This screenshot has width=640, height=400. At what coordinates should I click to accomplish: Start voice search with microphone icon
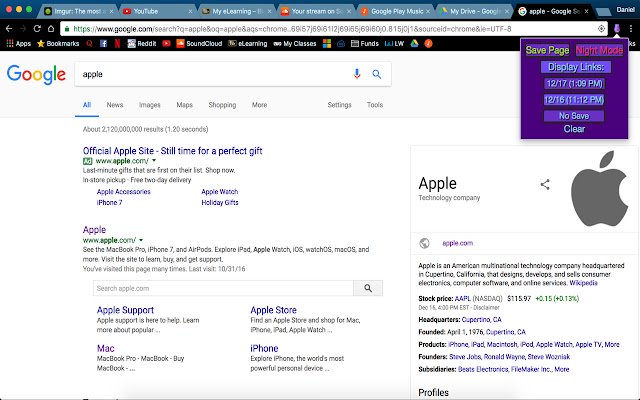(x=357, y=74)
